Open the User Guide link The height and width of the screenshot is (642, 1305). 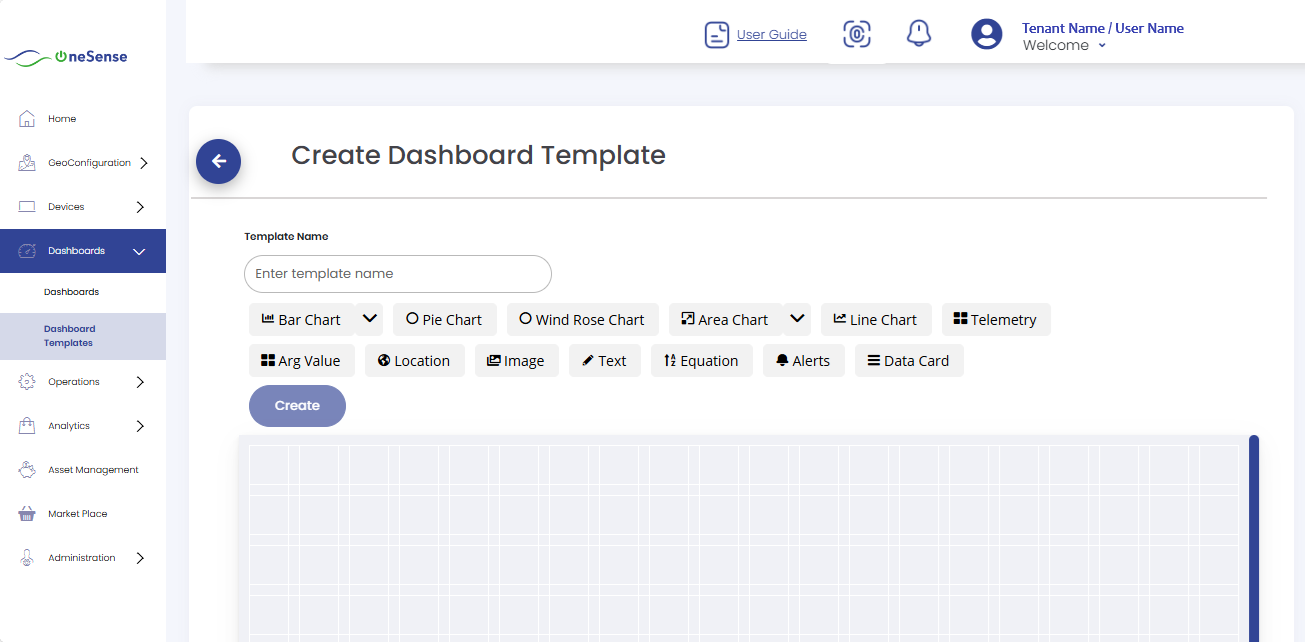coord(770,33)
